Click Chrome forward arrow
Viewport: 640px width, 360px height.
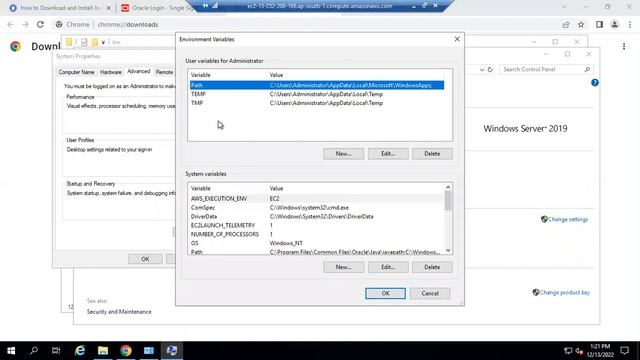25,24
